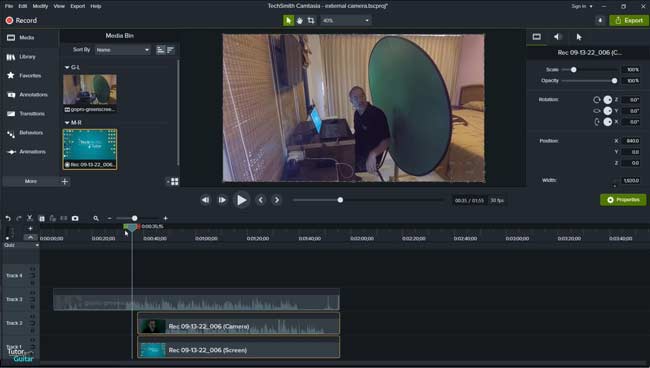Image resolution: width=650 pixels, height=368 pixels.
Task: Open the Media tab in sidebar
Action: 21,38
